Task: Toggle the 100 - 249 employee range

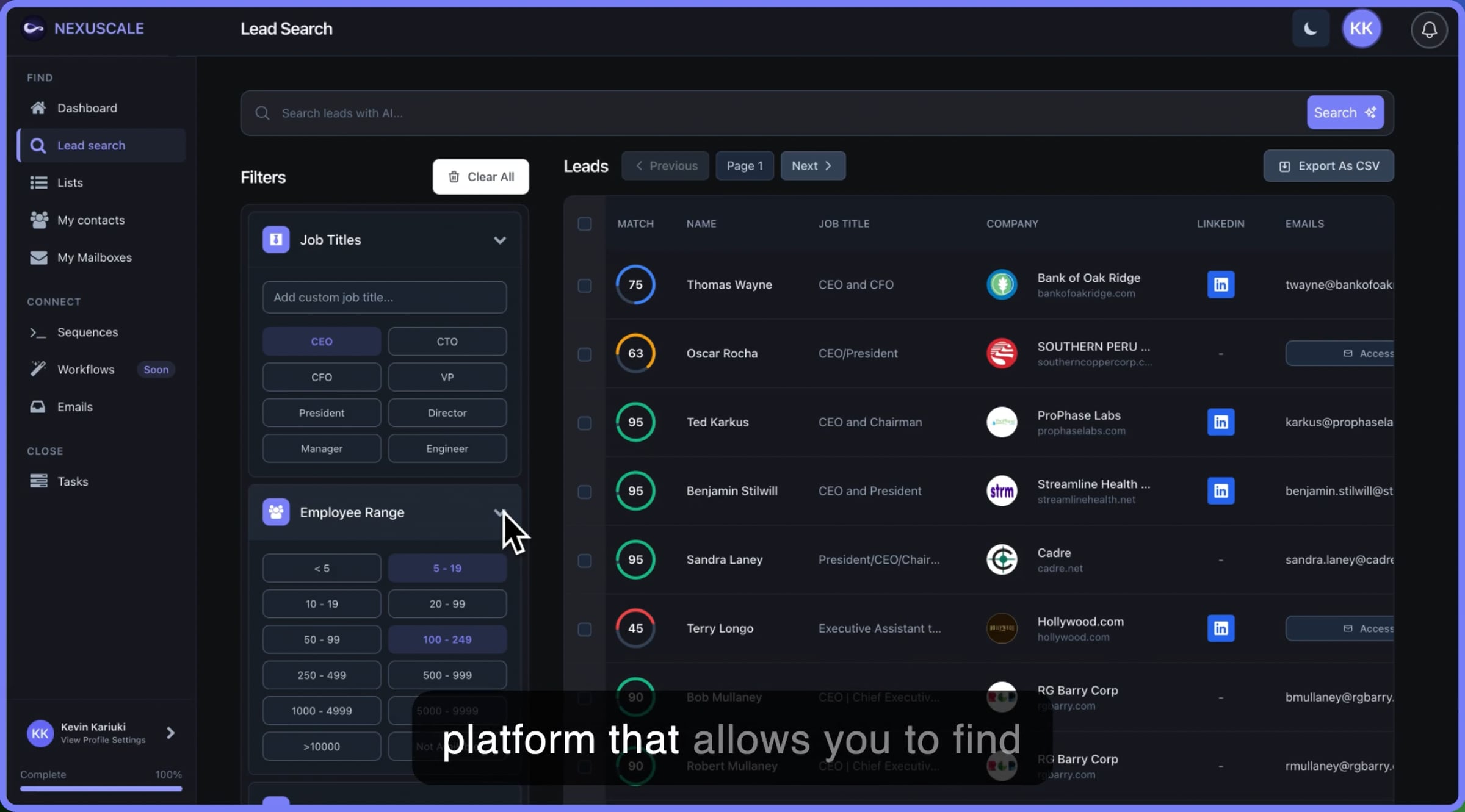Action: click(447, 639)
